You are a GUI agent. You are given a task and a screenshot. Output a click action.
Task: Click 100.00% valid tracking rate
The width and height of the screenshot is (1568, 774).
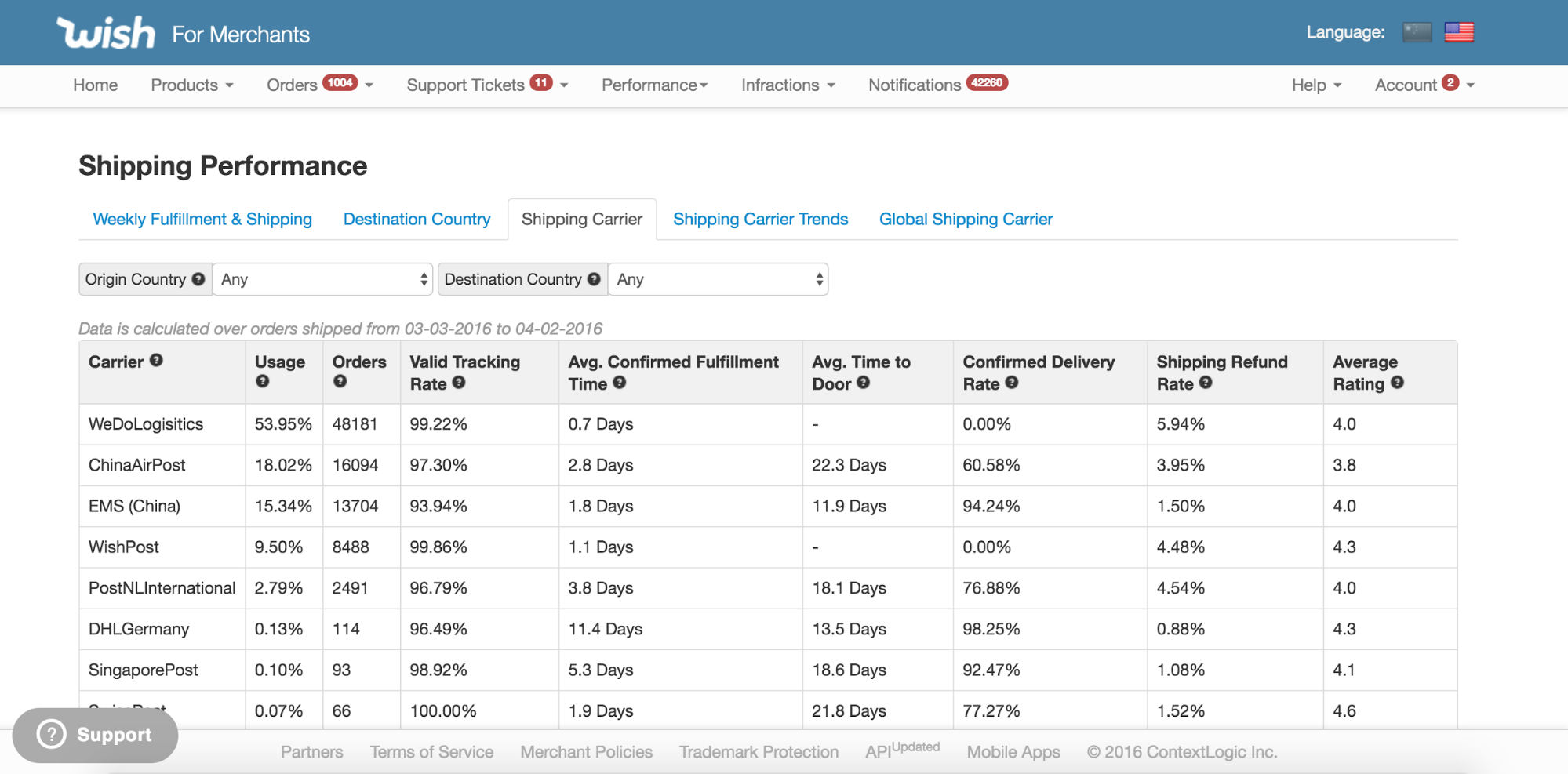(x=443, y=710)
